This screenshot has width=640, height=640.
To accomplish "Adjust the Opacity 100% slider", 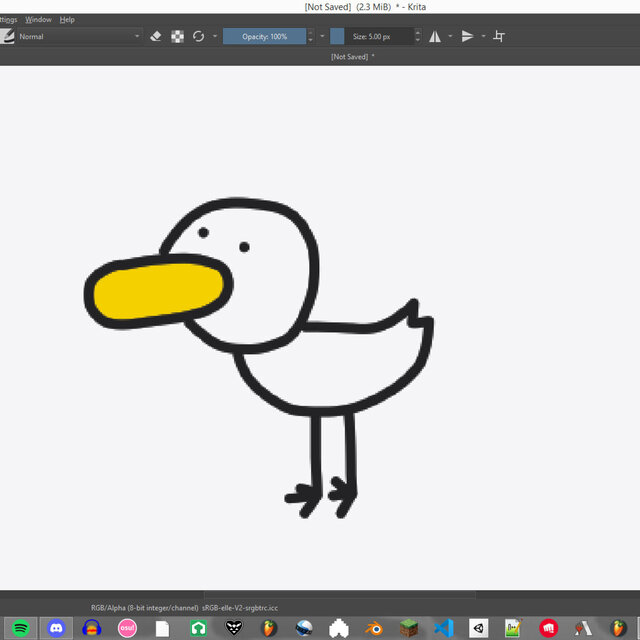I will tap(264, 36).
